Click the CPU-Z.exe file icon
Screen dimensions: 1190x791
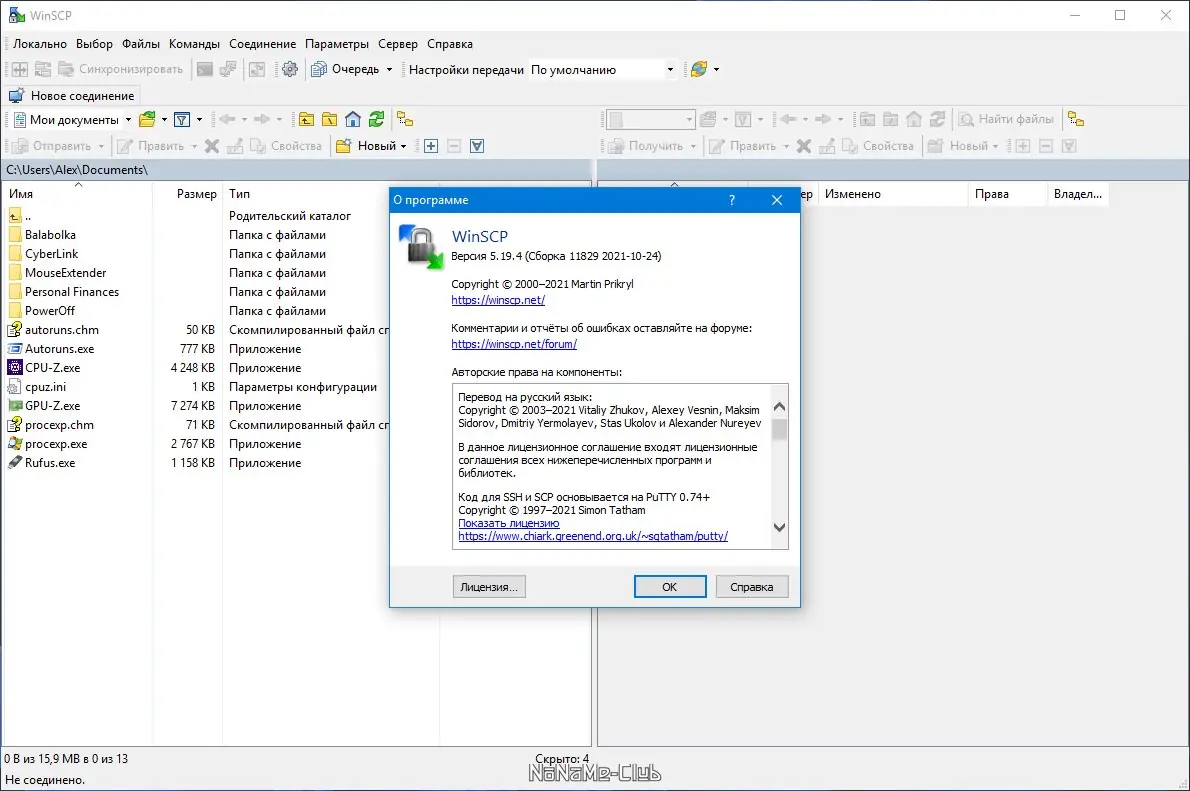14,367
